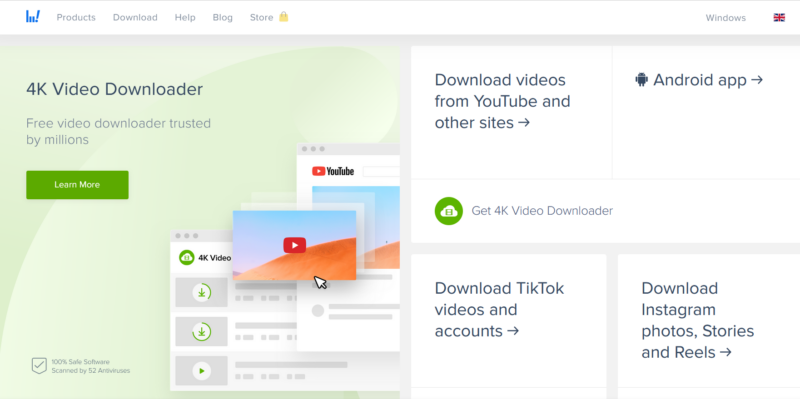
Task: Open Download Instagram photos, Stories and Reels
Action: coord(697,320)
